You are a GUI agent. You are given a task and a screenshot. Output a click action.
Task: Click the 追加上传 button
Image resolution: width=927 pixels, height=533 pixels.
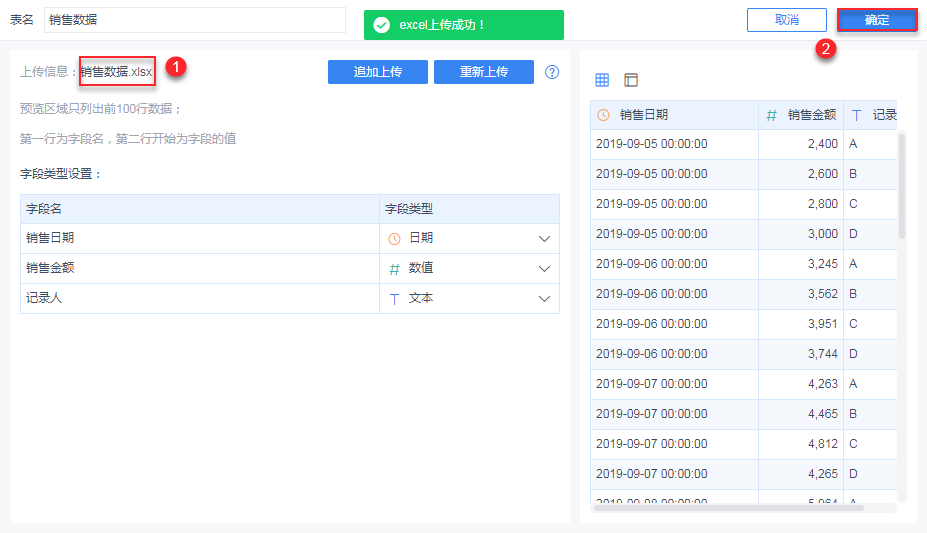(378, 72)
